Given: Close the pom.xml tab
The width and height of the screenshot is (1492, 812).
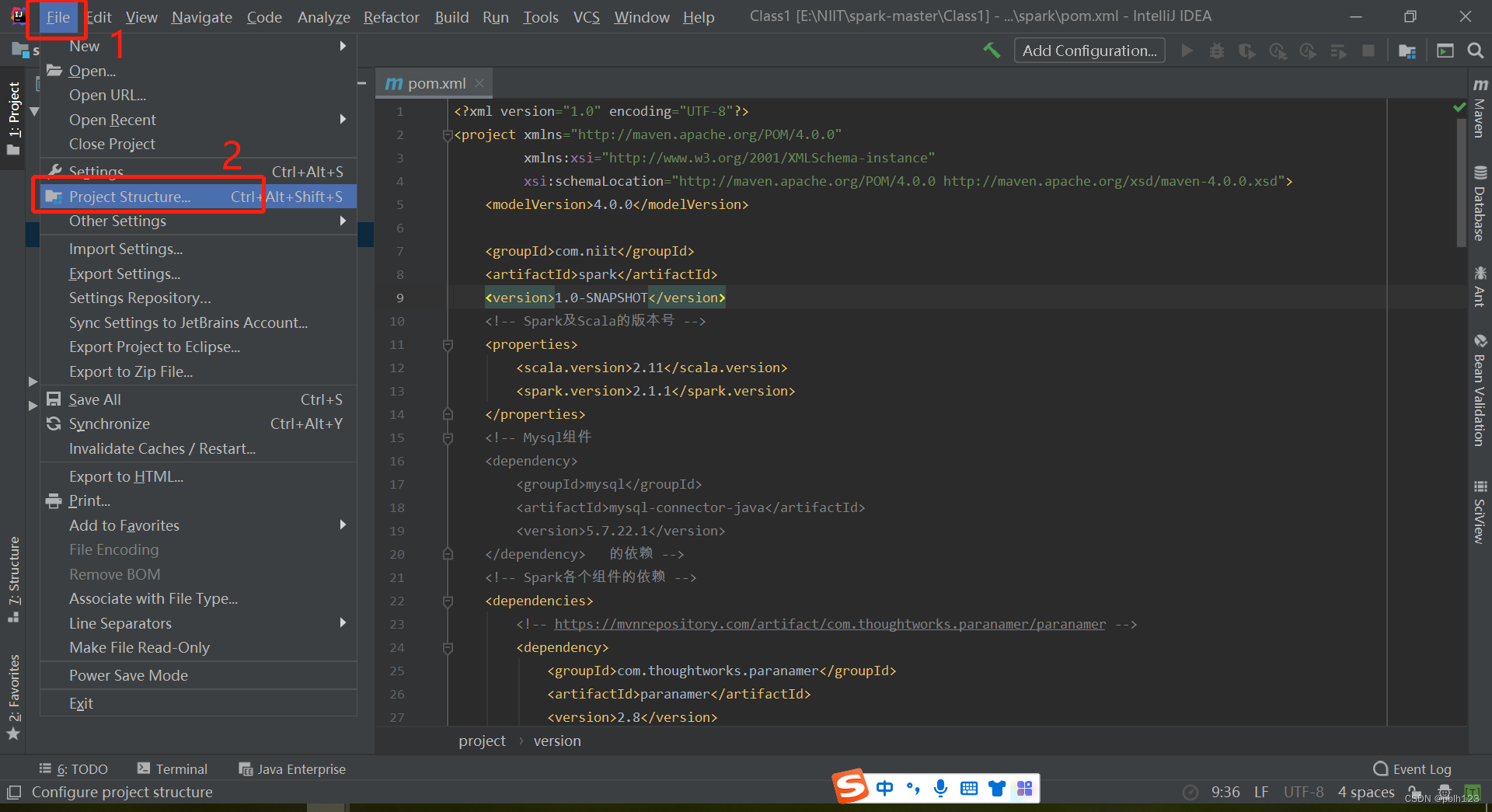Looking at the screenshot, I should tap(479, 83).
